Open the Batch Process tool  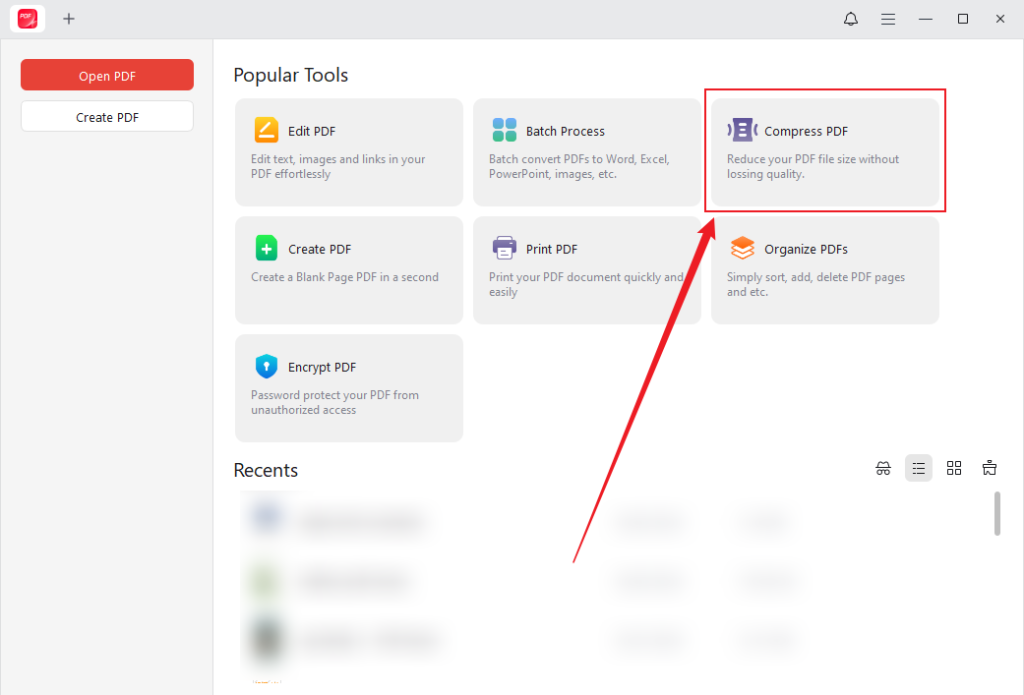tap(586, 150)
